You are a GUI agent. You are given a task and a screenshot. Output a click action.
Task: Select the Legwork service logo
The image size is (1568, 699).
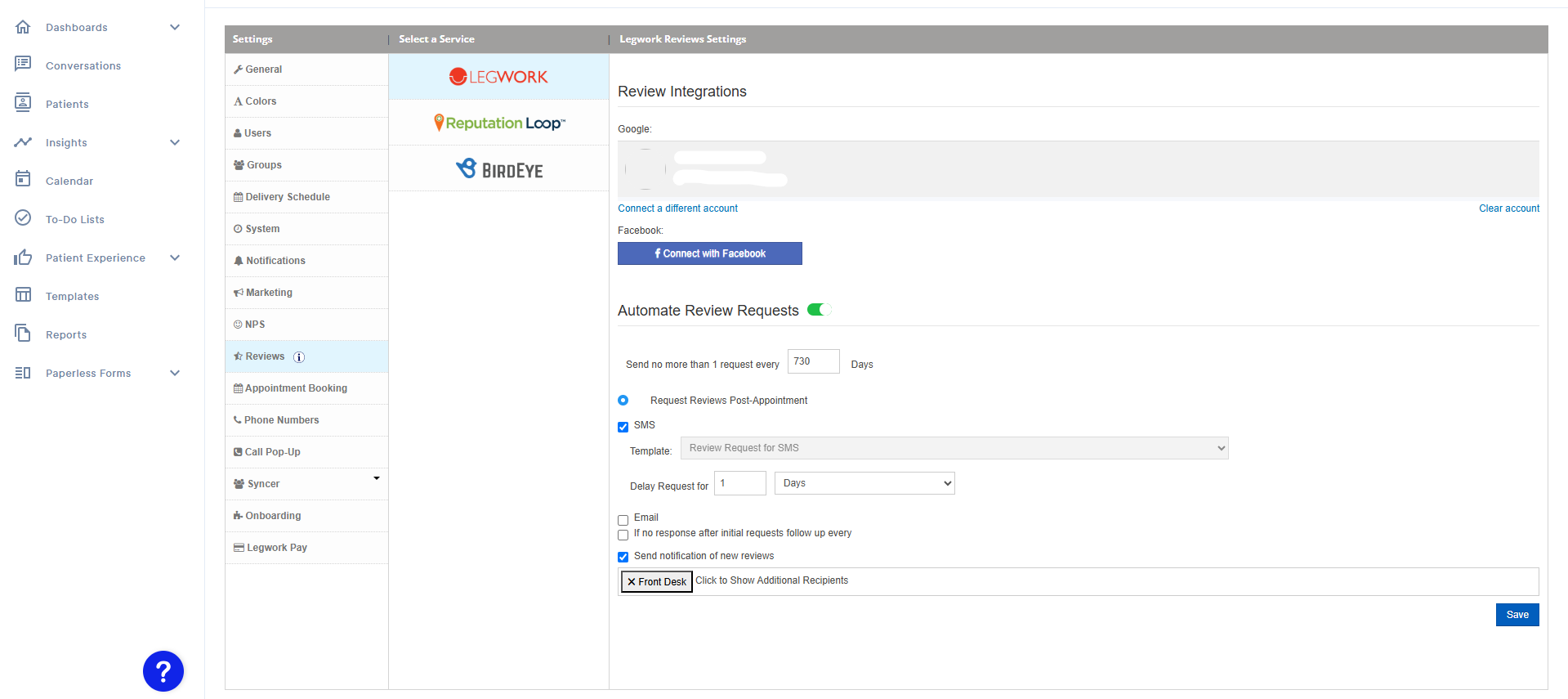click(498, 77)
